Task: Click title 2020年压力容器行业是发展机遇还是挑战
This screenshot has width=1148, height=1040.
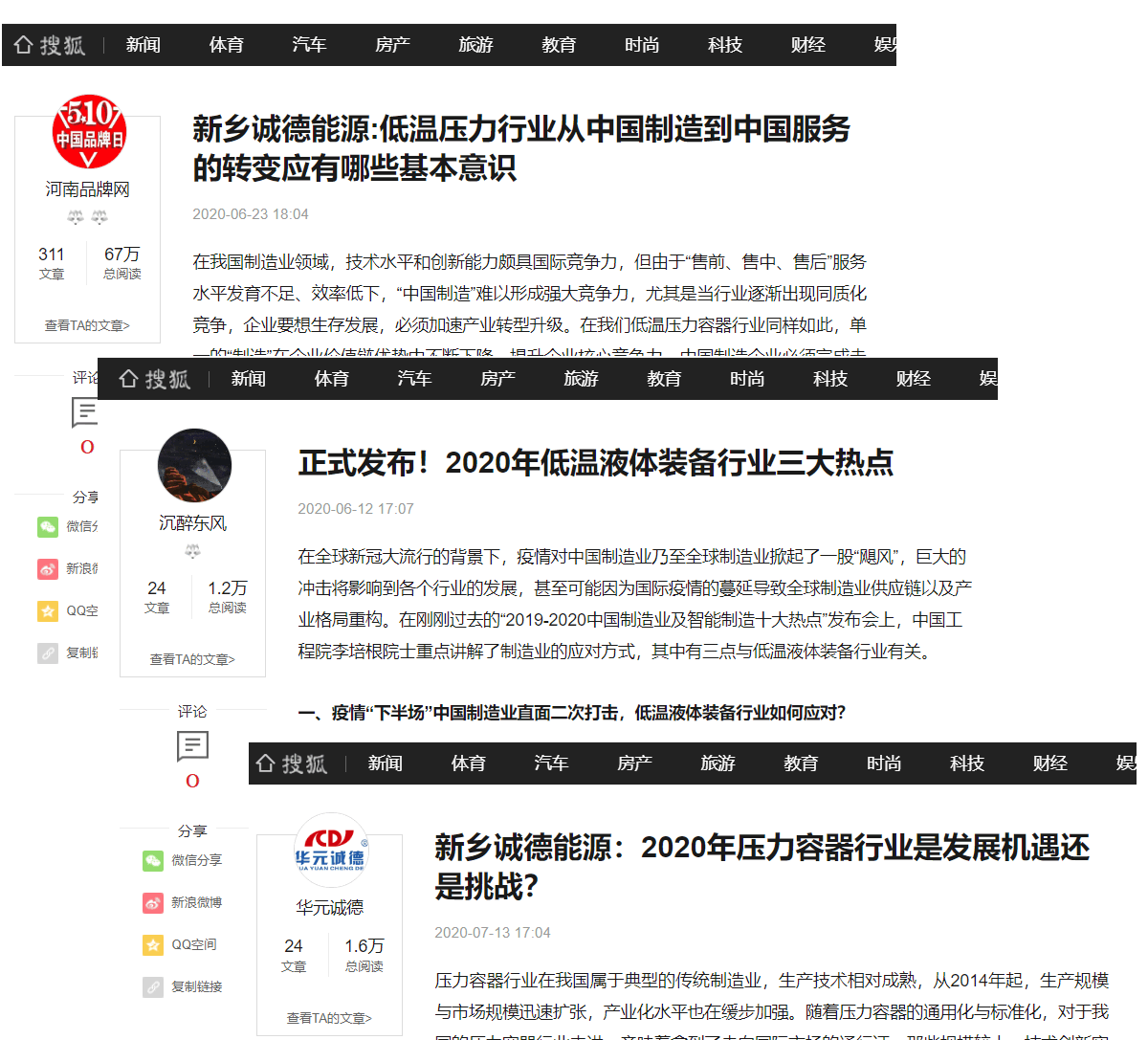Action: pyautogui.click(x=762, y=867)
